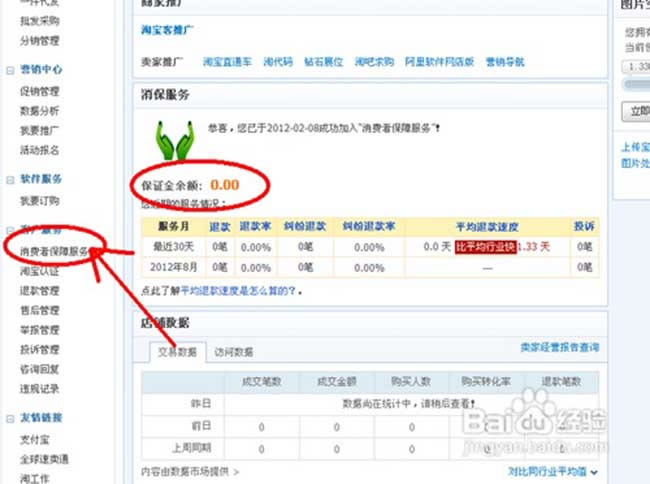
Task: Click the 比平均行业快 red badge
Action: (486, 247)
